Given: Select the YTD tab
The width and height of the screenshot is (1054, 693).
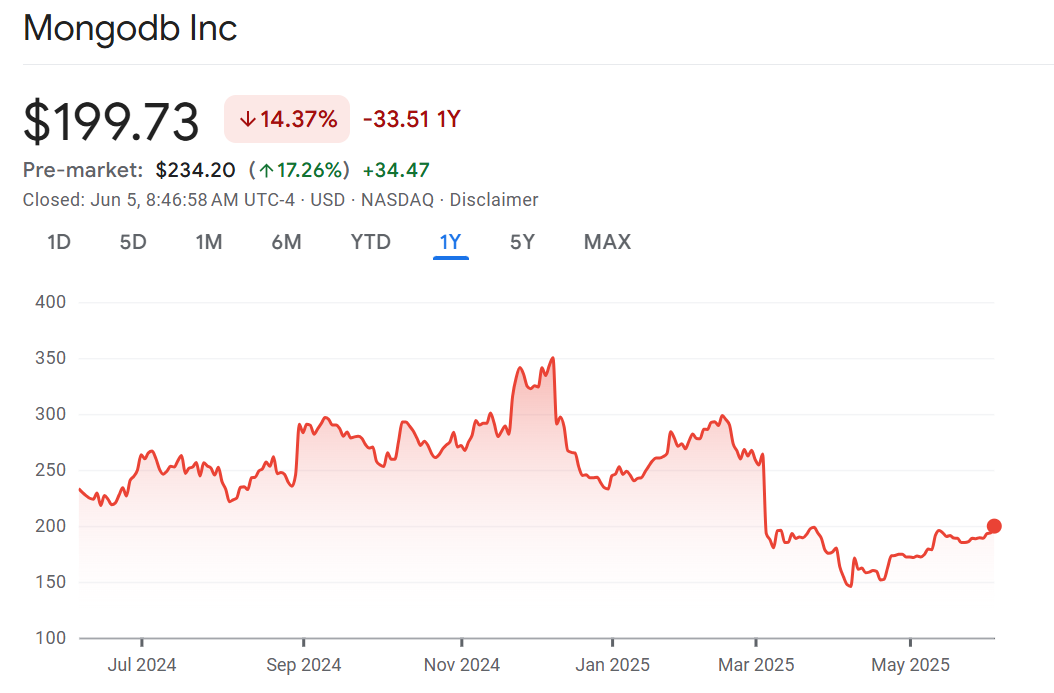Looking at the screenshot, I should pyautogui.click(x=370, y=242).
